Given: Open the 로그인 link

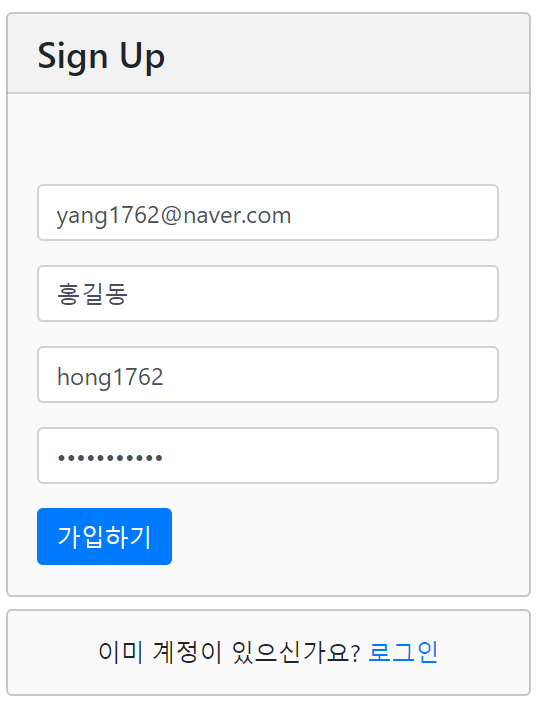Looking at the screenshot, I should (x=403, y=652).
